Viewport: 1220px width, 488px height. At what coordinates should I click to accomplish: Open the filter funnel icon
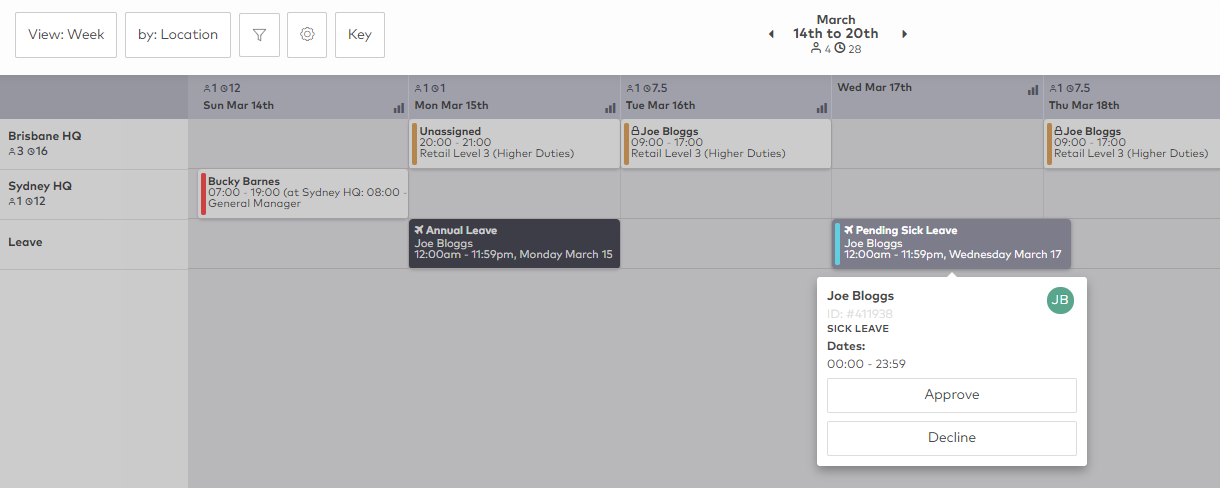tap(259, 35)
